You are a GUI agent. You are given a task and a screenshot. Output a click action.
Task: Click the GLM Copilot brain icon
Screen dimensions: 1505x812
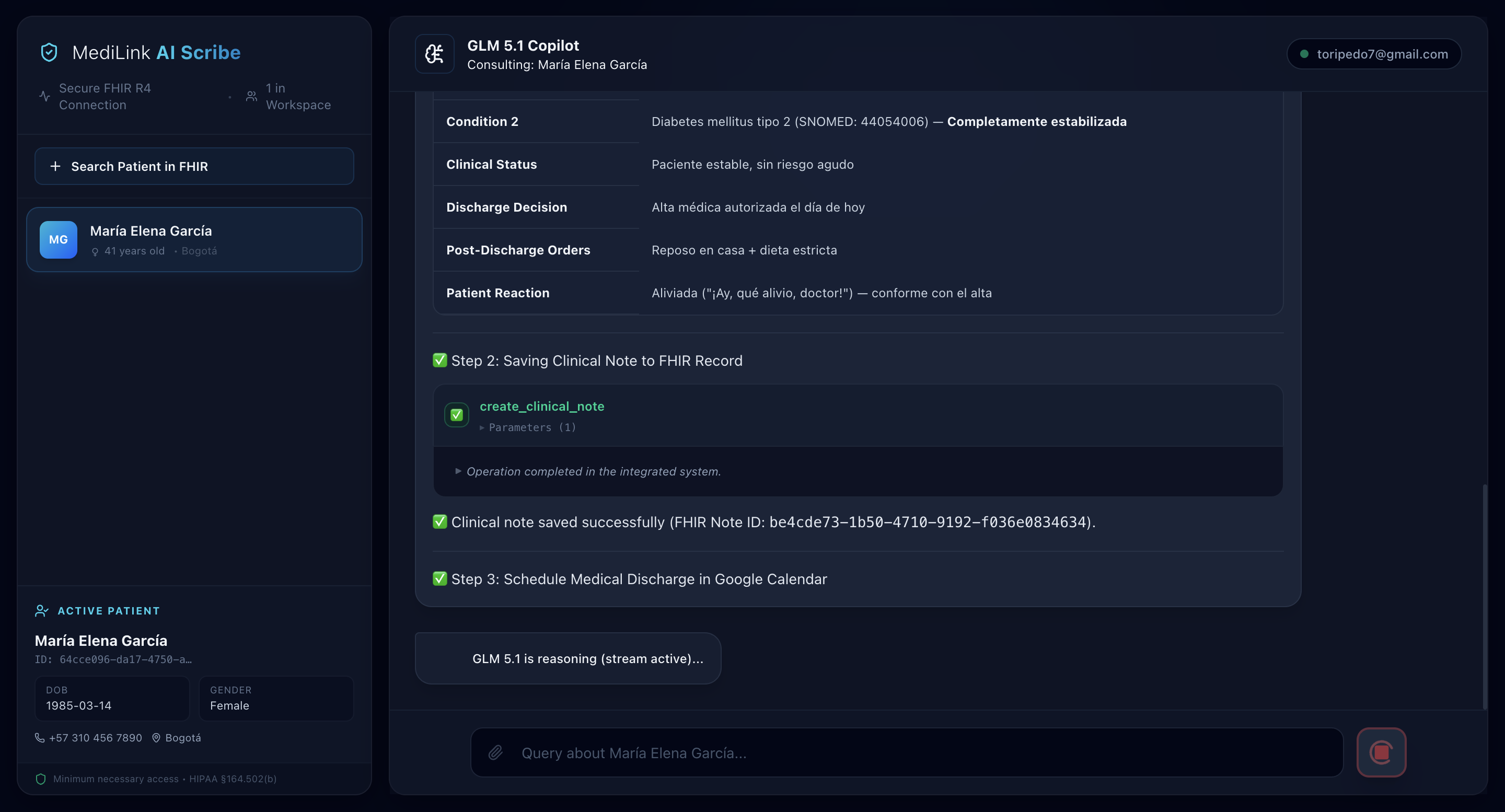click(x=434, y=54)
